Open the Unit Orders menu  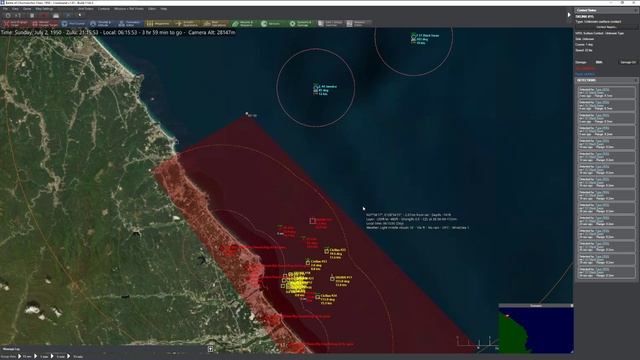[x=86, y=9]
